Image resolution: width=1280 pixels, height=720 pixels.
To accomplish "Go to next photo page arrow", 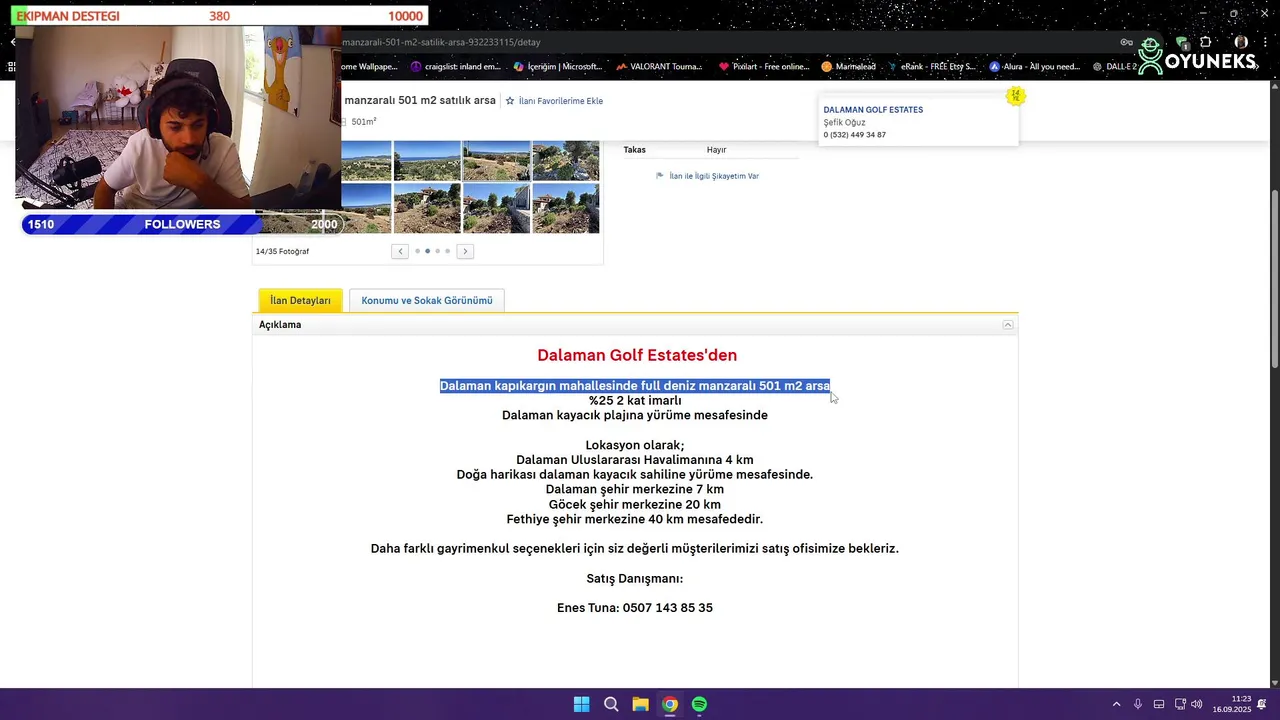I will pos(465,251).
